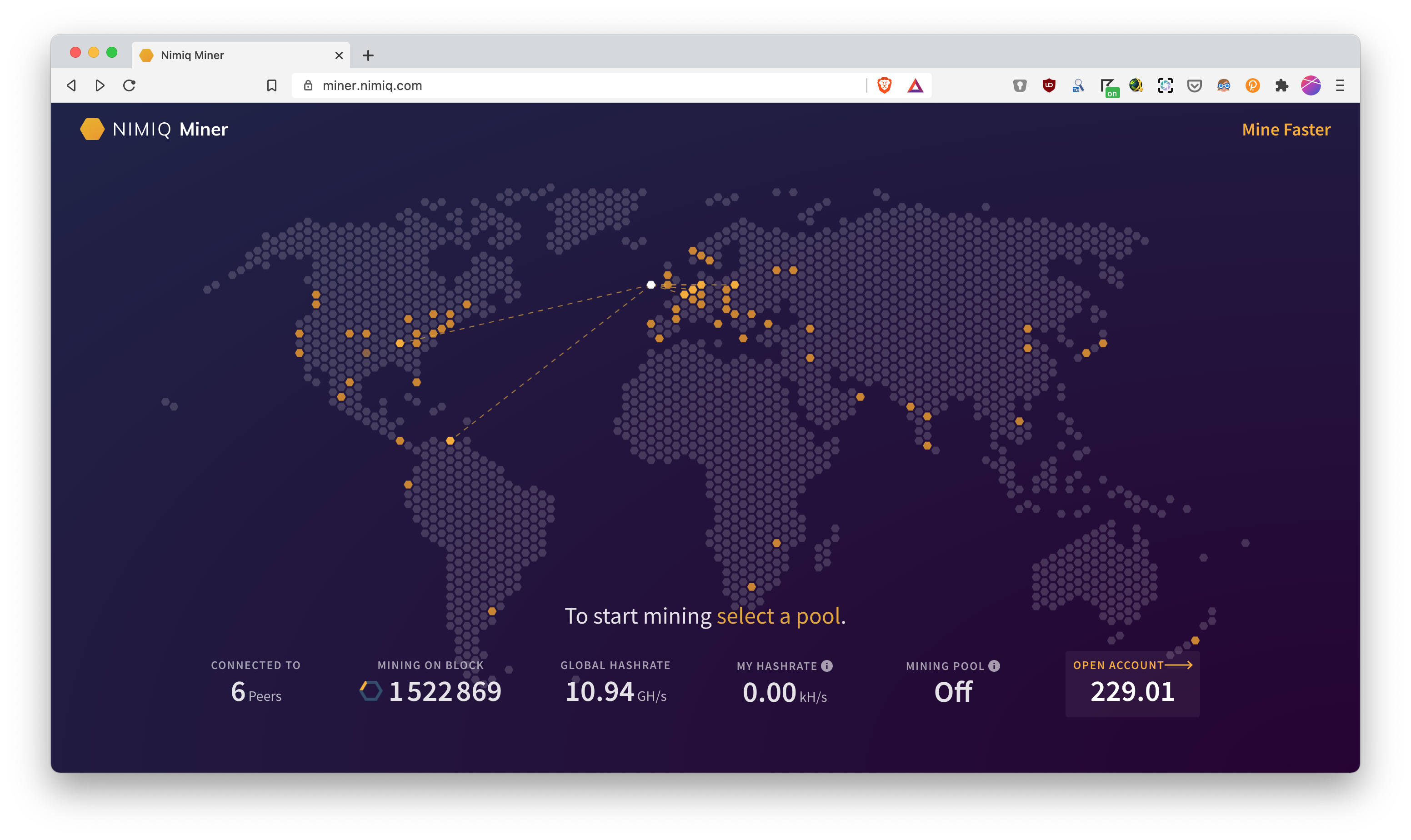Screen dimensions: 1411x840
Task: Open the browser profile avatar menu
Action: (x=1311, y=85)
